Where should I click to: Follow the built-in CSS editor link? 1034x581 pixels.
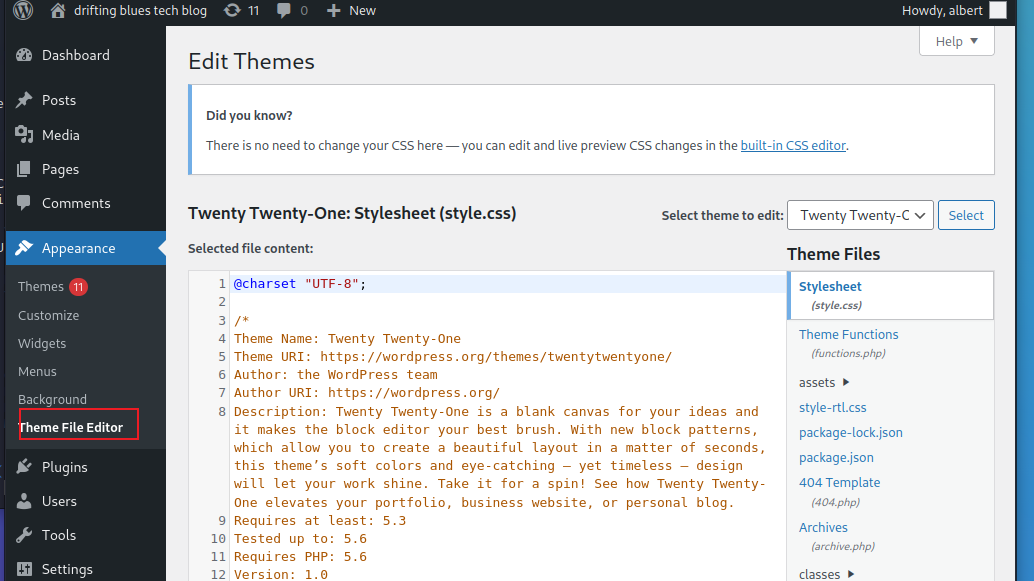coord(793,145)
